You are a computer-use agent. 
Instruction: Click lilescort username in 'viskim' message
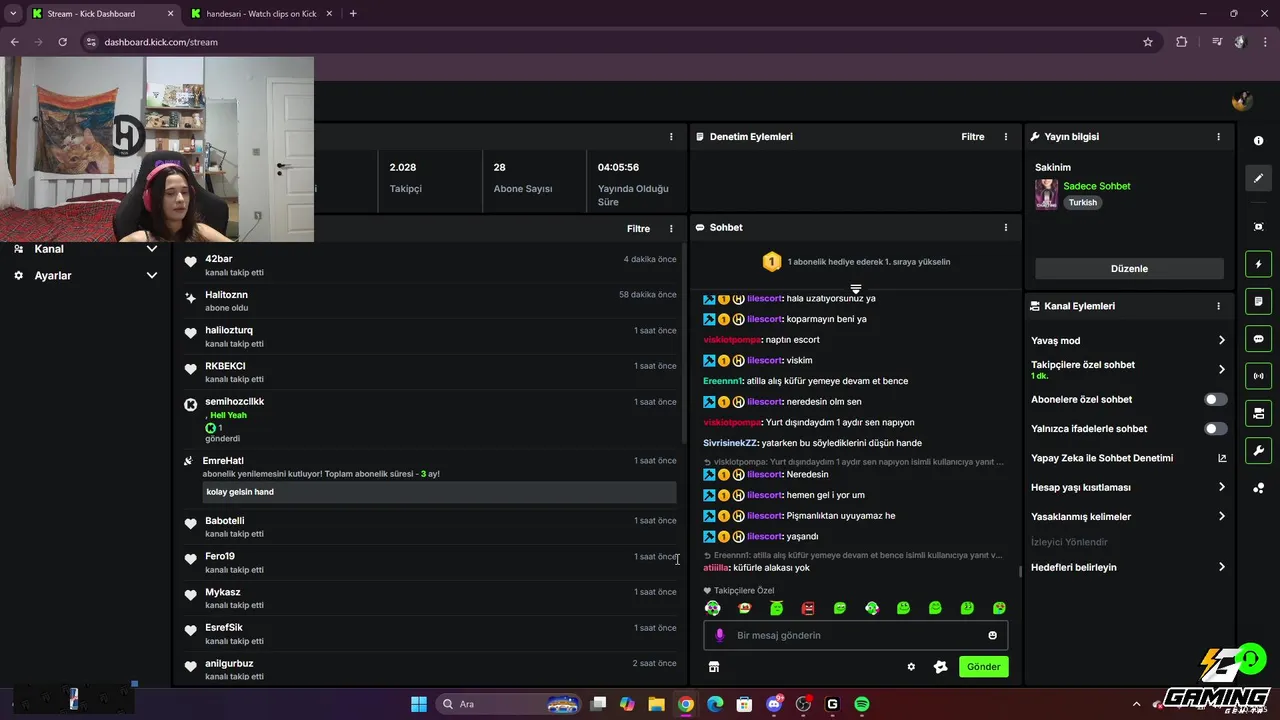pos(764,361)
